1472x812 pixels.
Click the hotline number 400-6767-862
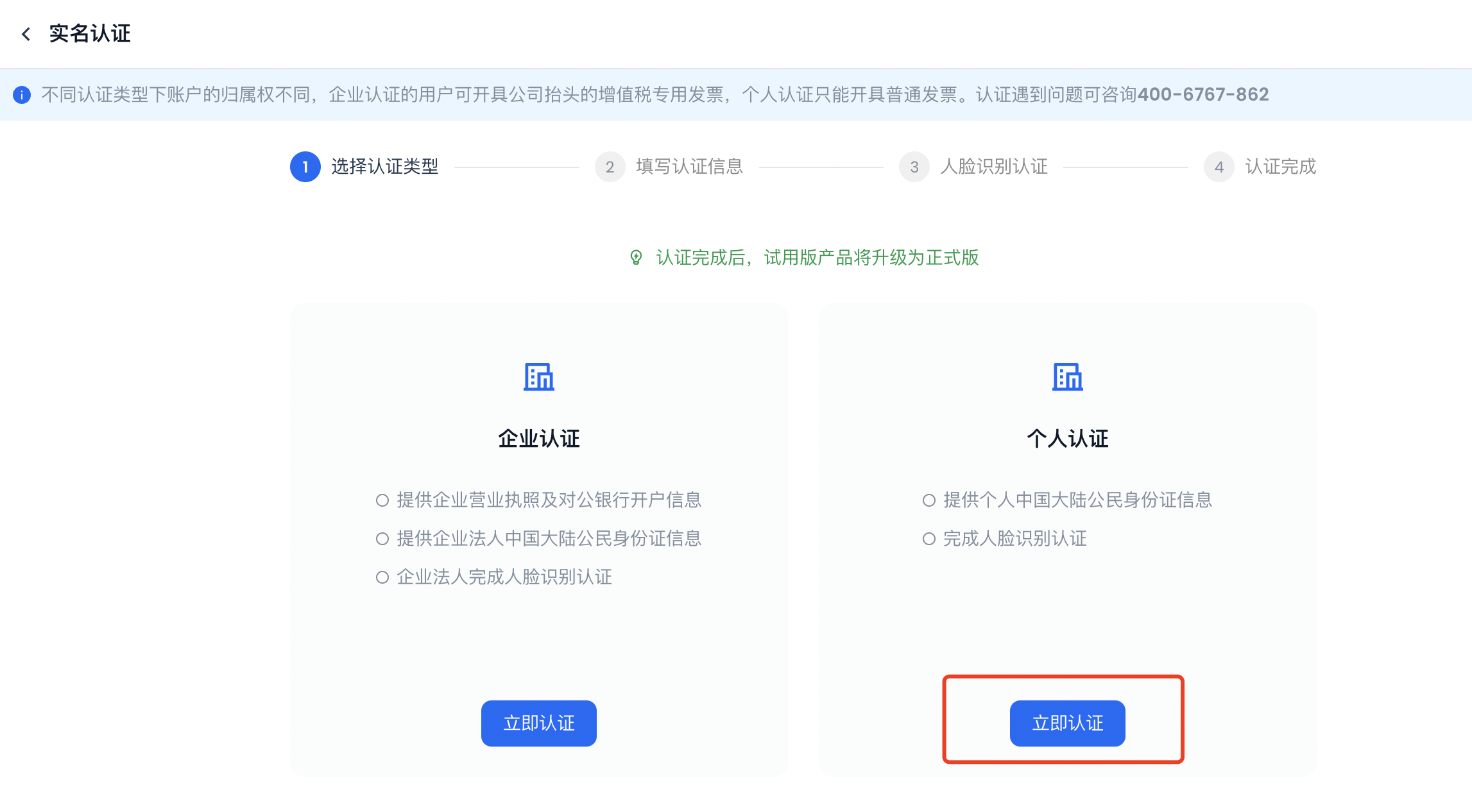pyautogui.click(x=1202, y=95)
